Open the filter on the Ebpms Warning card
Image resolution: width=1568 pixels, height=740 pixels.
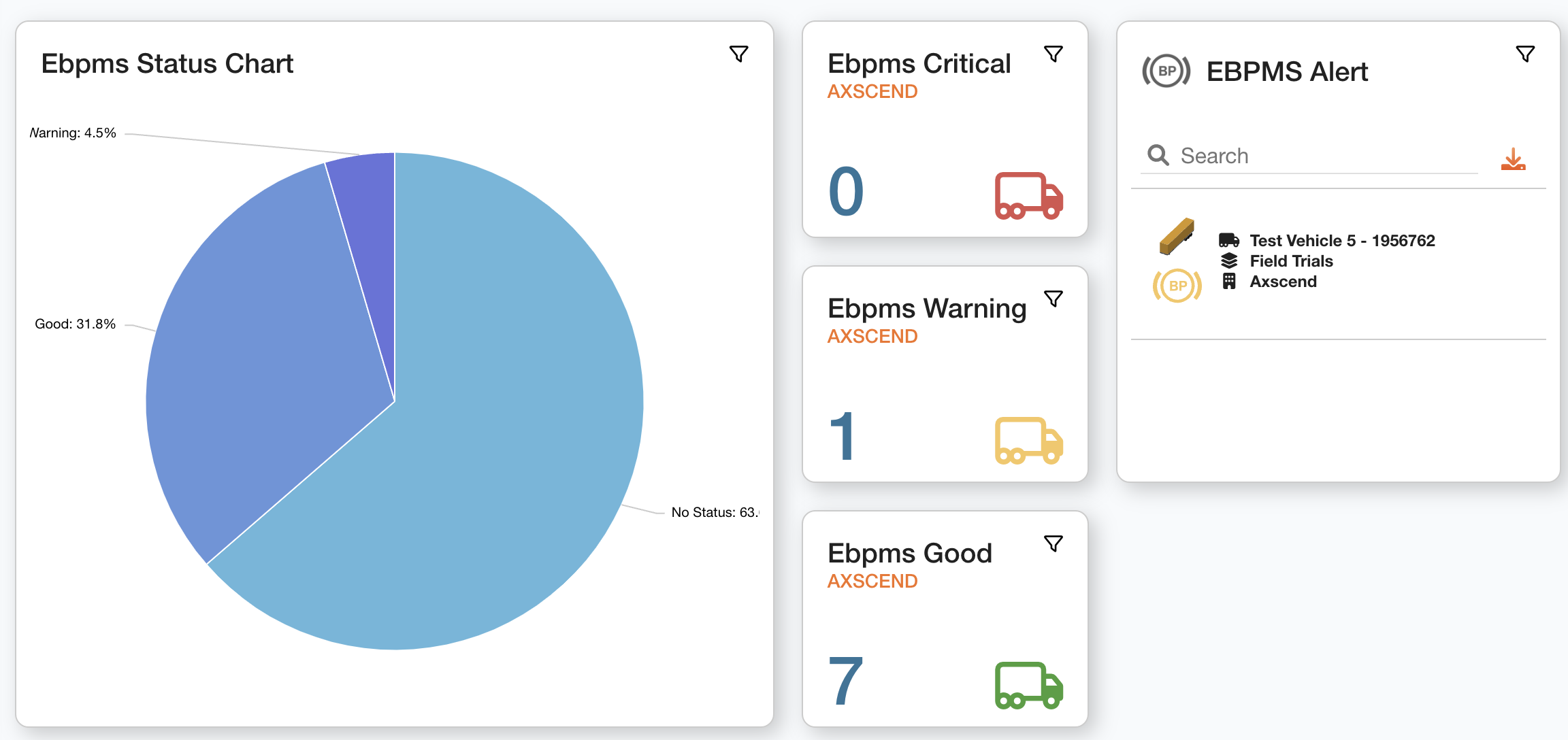[1053, 298]
